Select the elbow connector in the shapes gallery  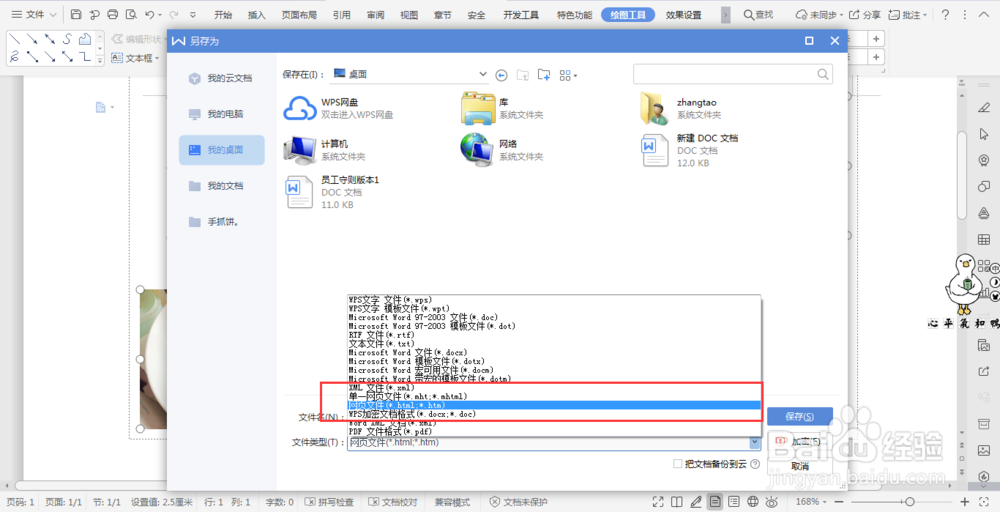[x=84, y=57]
